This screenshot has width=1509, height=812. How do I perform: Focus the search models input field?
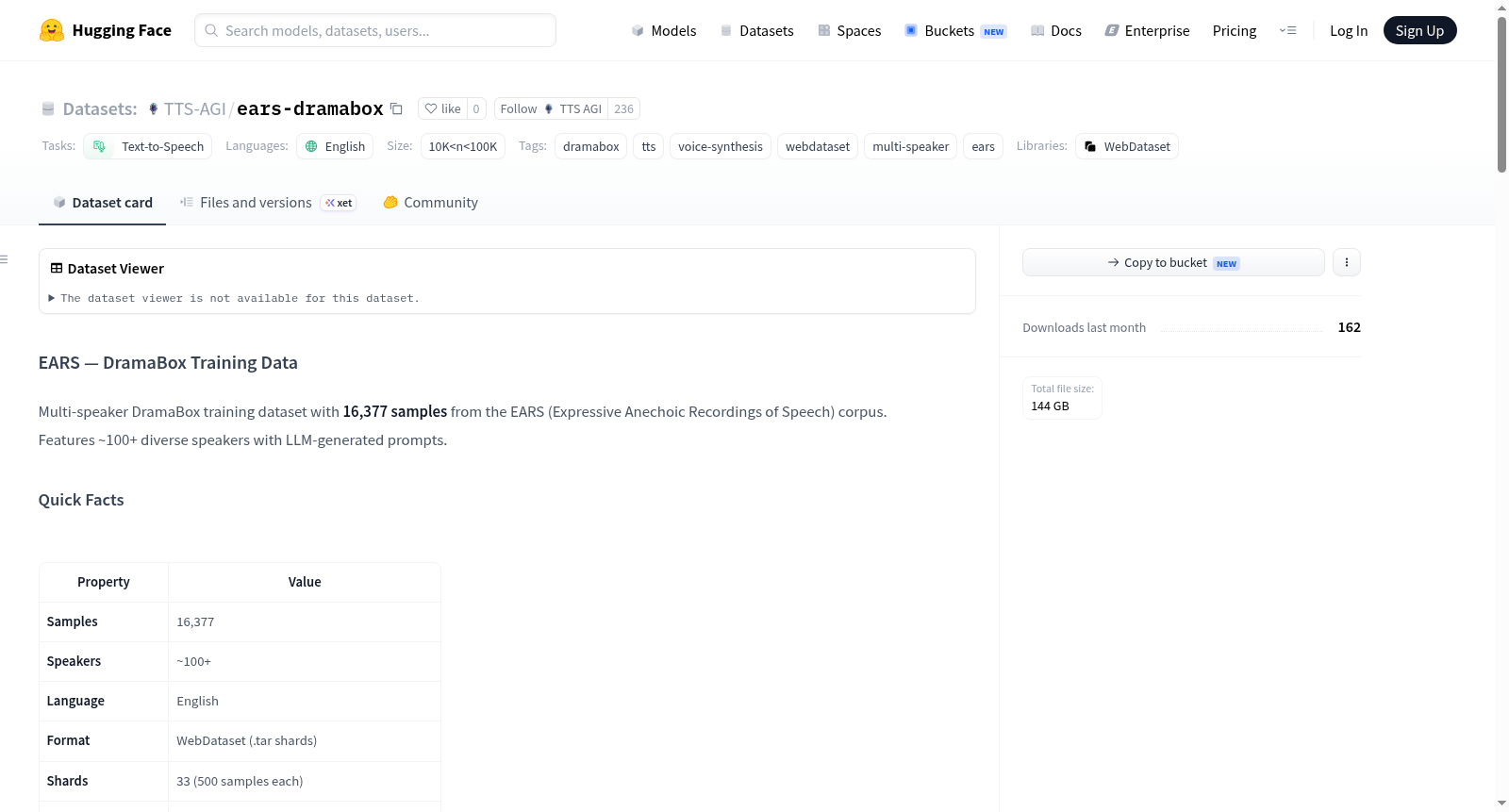[375, 31]
